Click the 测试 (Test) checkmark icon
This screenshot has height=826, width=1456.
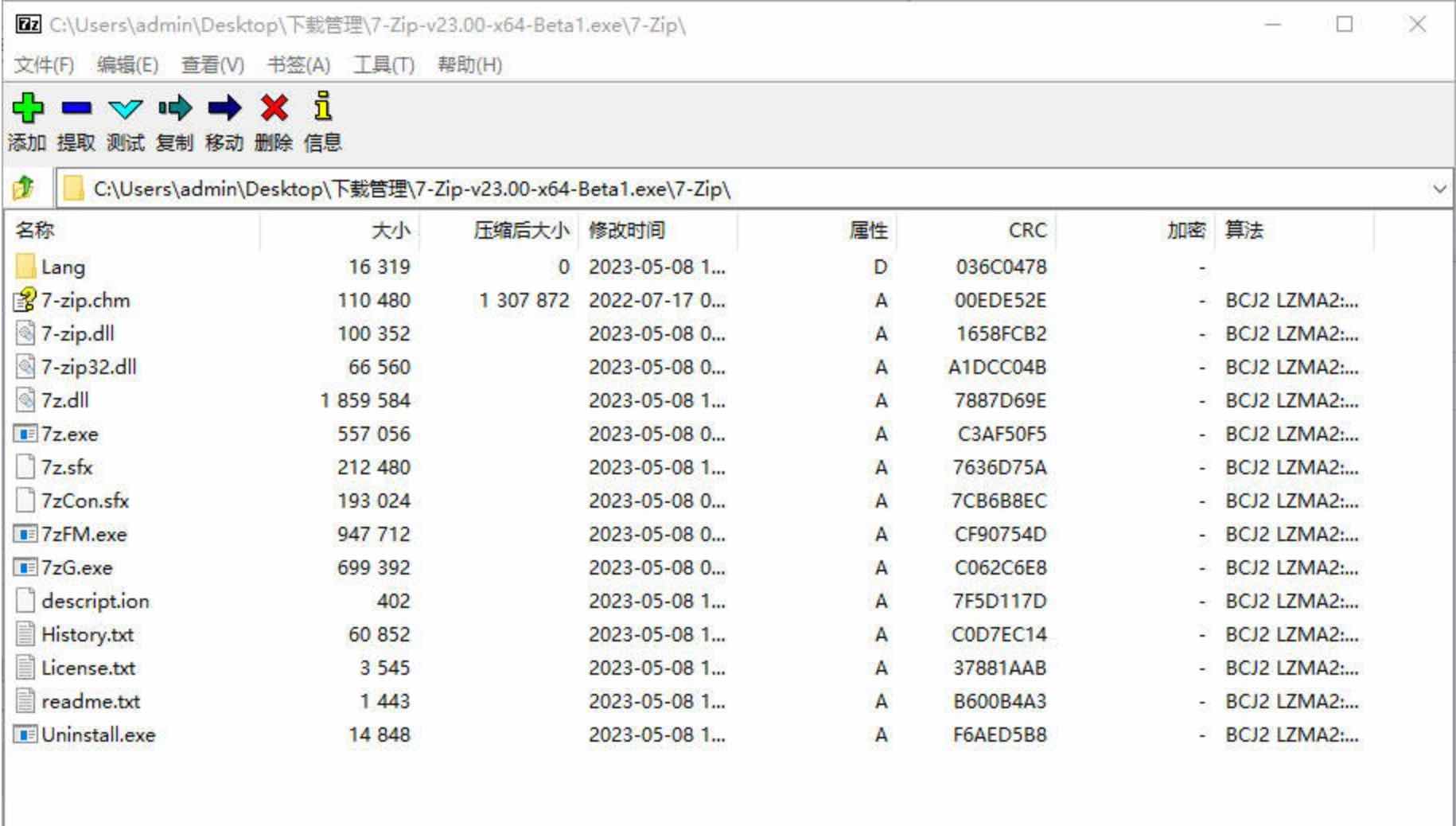pos(126,108)
